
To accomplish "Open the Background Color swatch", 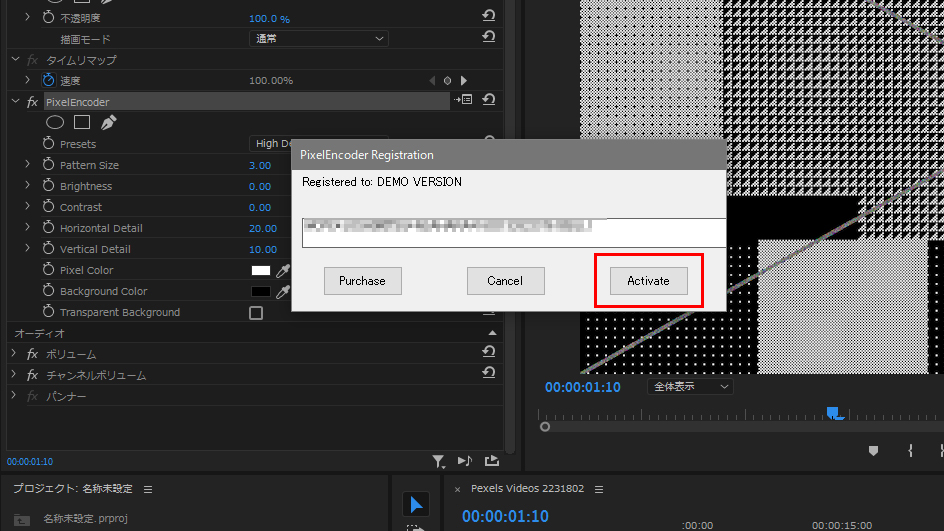I will [261, 291].
